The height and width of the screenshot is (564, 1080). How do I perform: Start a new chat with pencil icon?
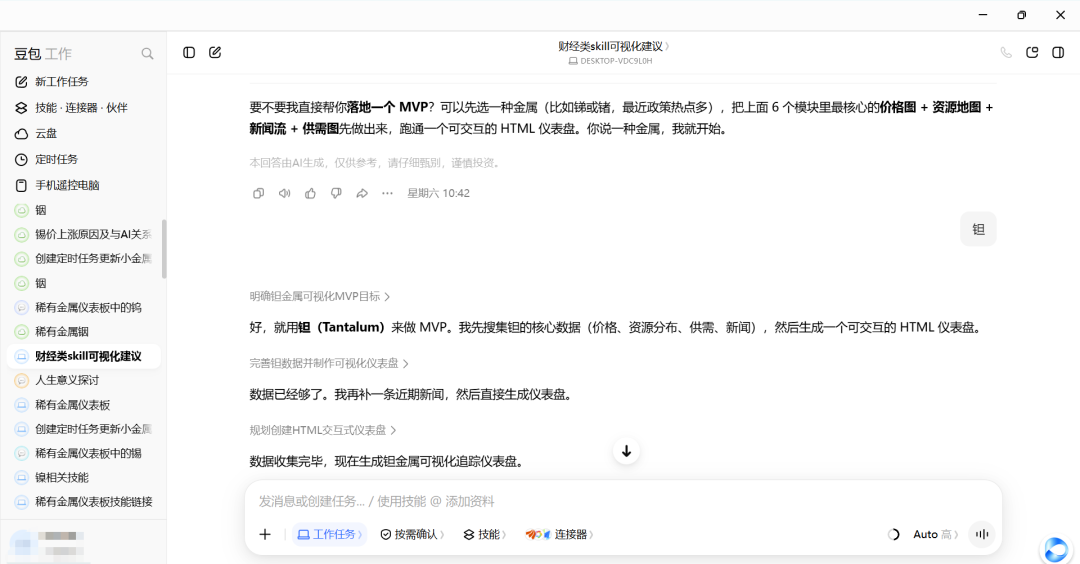(x=215, y=52)
